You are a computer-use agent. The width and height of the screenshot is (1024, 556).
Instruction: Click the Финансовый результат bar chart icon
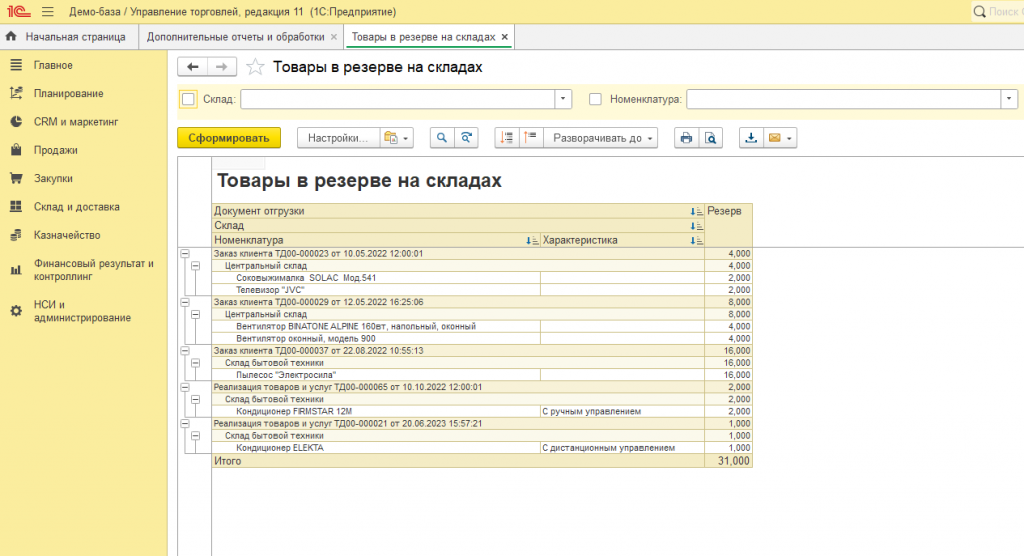[16, 270]
